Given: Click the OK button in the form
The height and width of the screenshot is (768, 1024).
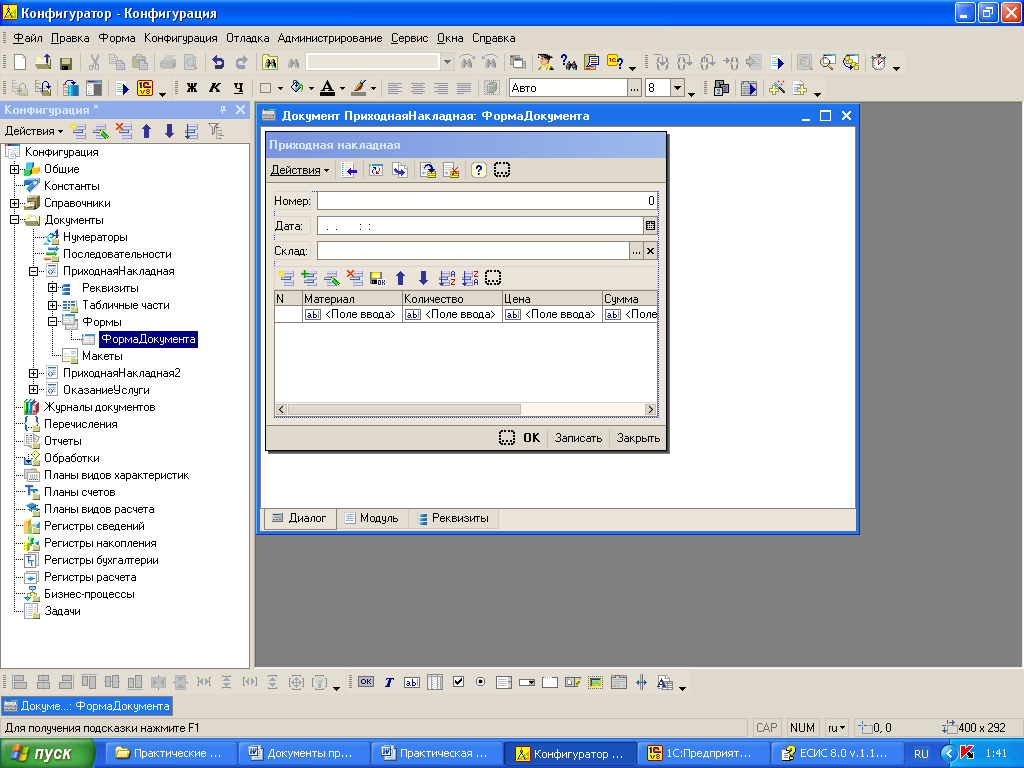Looking at the screenshot, I should (531, 438).
